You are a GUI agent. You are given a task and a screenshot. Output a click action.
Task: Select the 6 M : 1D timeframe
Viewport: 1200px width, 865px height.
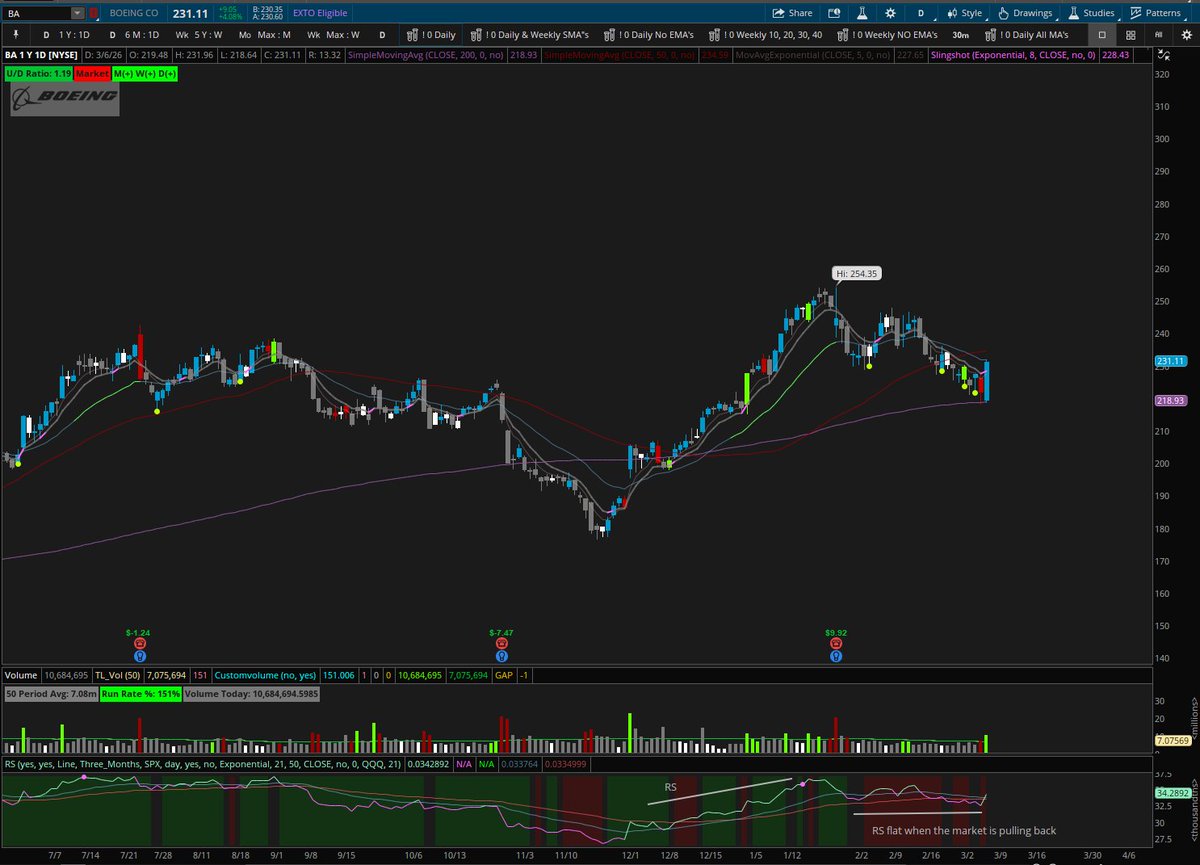coord(134,34)
